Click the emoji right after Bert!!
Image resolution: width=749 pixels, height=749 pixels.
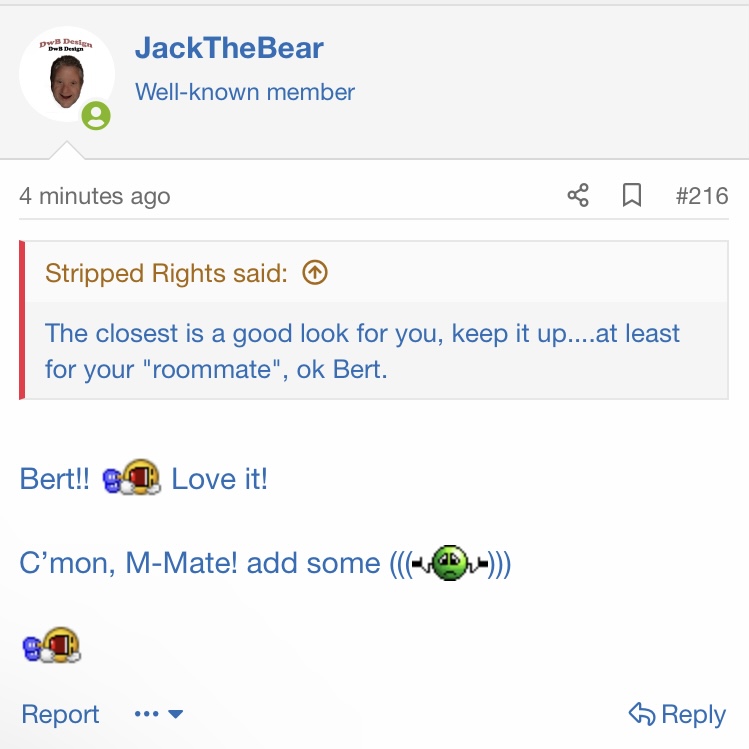131,479
